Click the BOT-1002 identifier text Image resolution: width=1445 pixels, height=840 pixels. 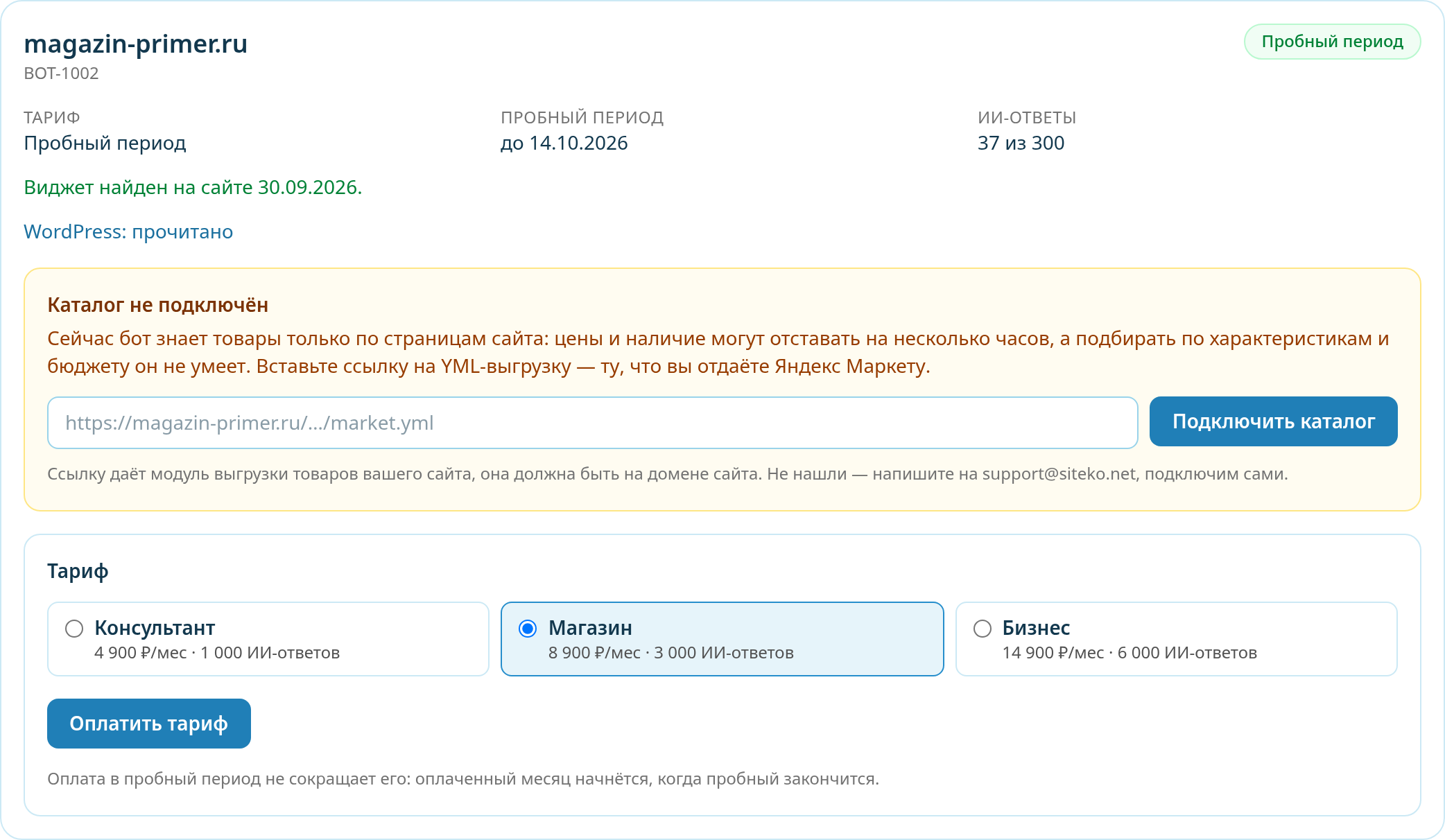[x=61, y=73]
